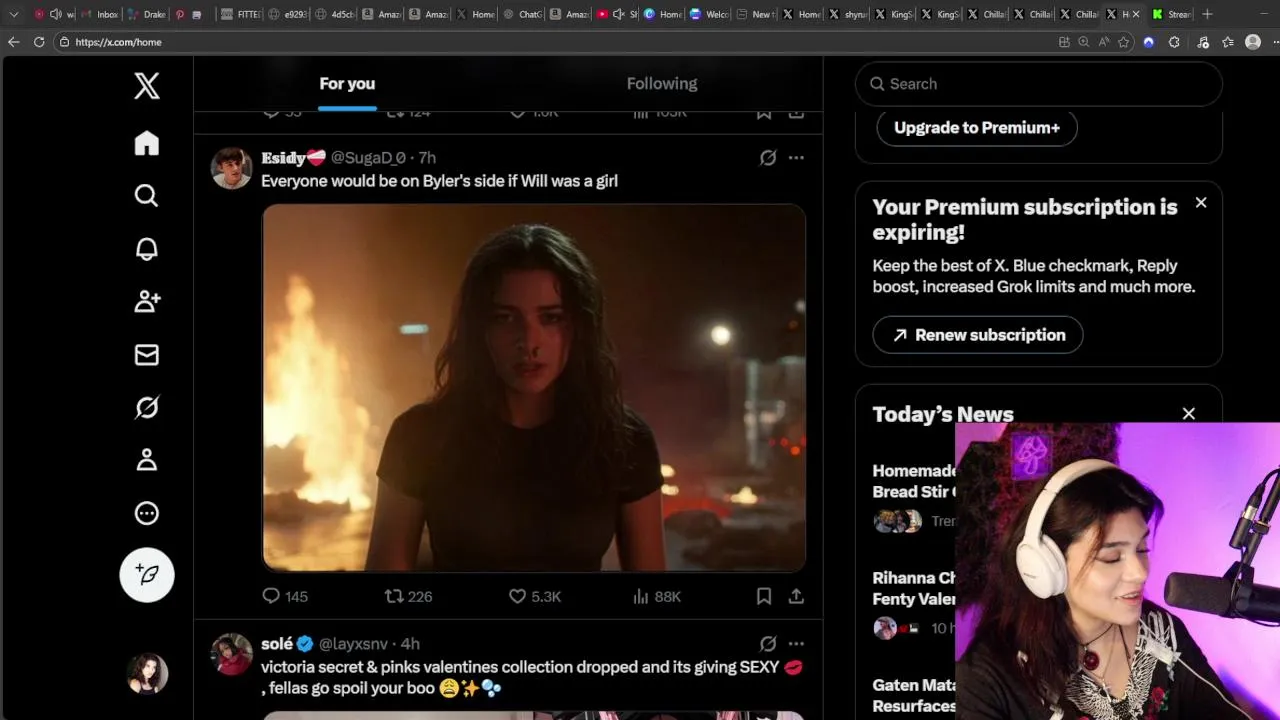Reply to Esidy's post showing 145 replies
This screenshot has width=1280, height=720.
click(x=285, y=596)
